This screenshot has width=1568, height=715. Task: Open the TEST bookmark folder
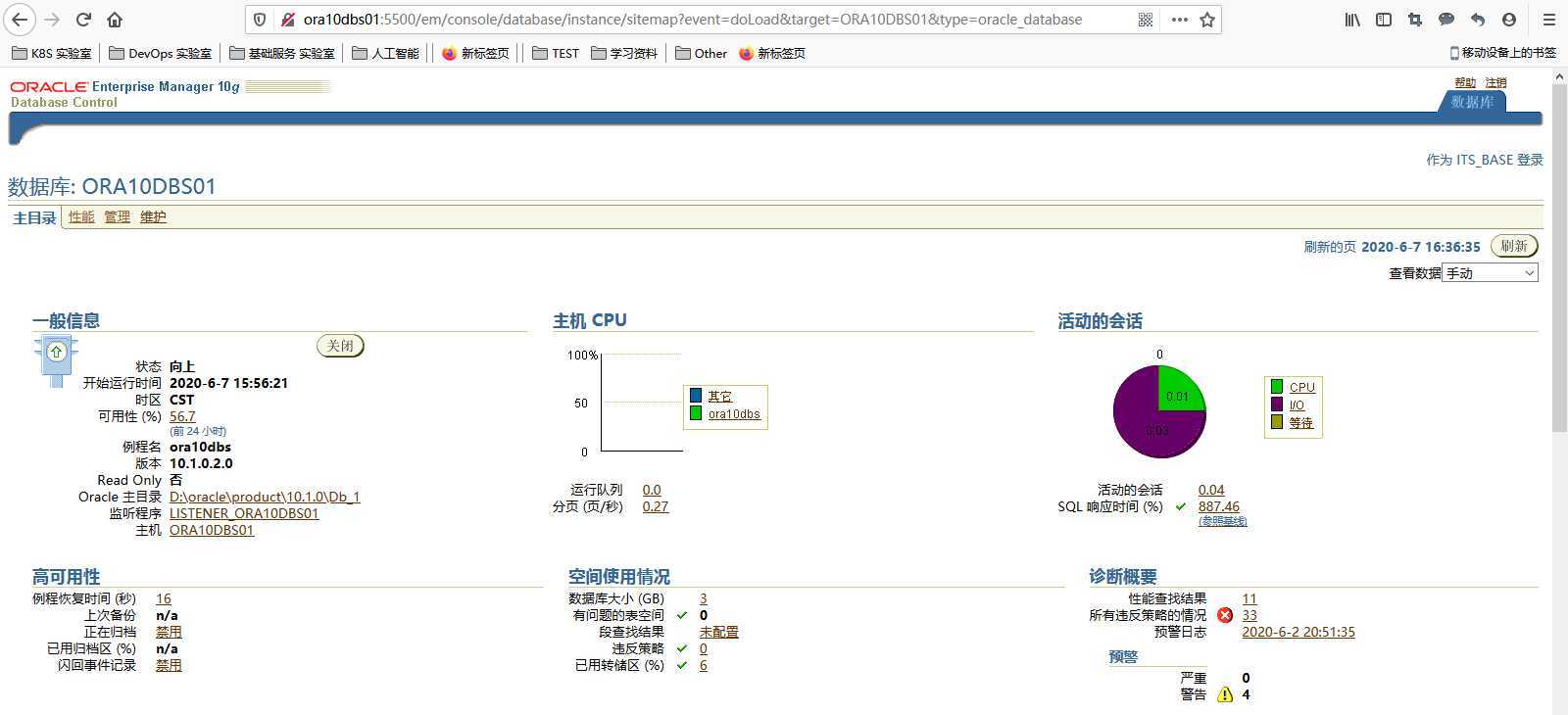556,53
